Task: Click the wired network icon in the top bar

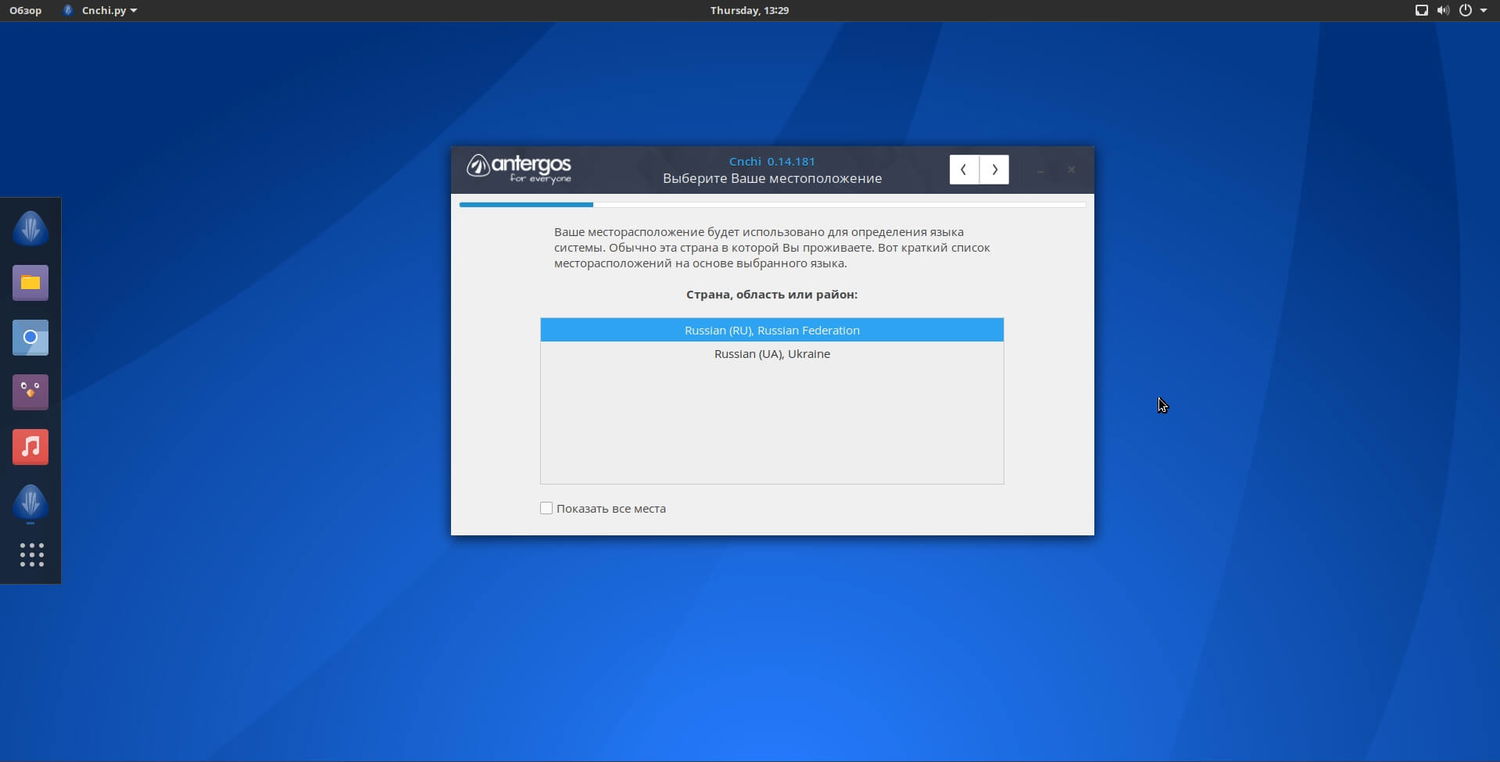Action: point(1421,10)
